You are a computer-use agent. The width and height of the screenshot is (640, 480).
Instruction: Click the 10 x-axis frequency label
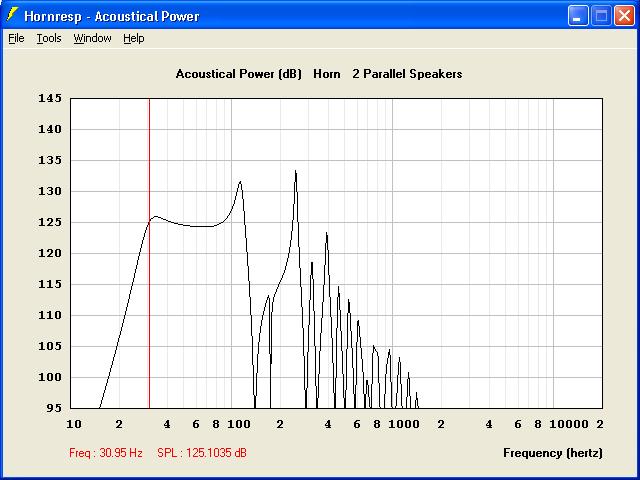tap(73, 424)
